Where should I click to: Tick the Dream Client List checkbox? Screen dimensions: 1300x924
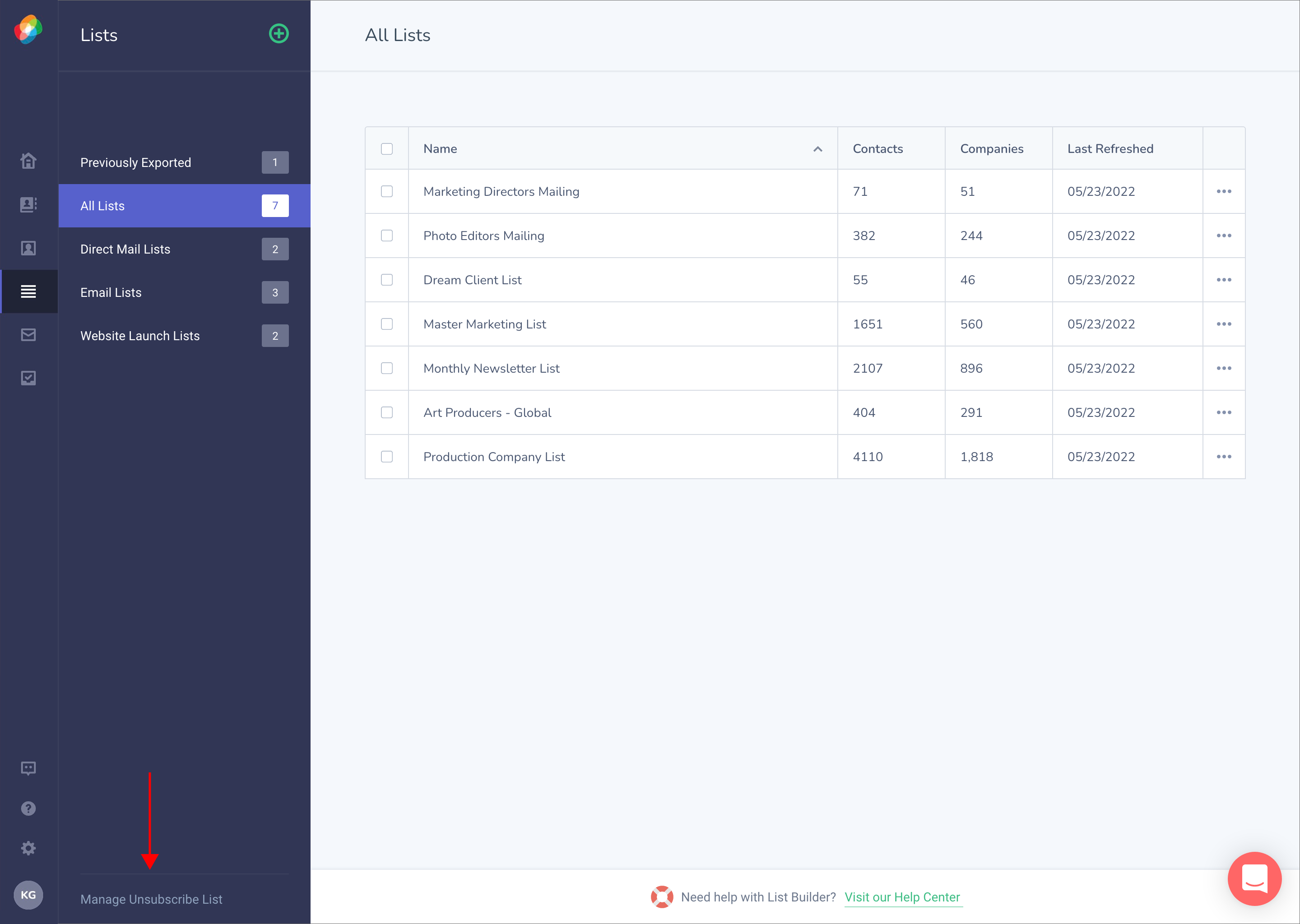387,280
